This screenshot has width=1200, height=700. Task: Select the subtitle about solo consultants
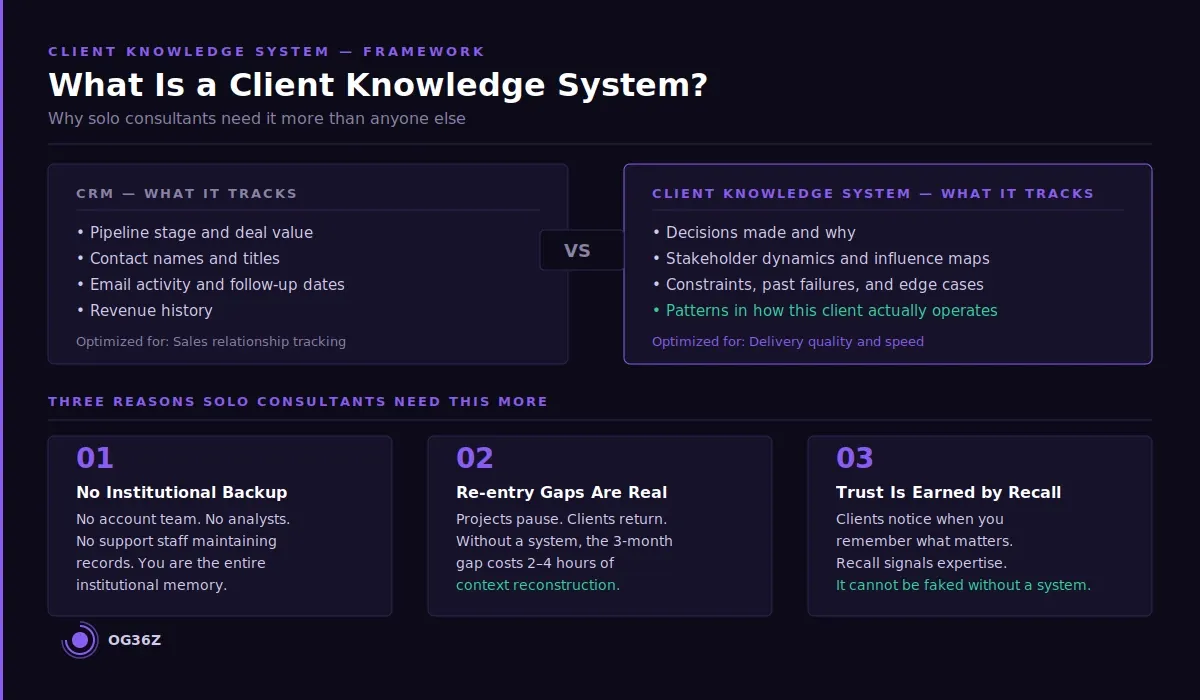click(x=256, y=118)
